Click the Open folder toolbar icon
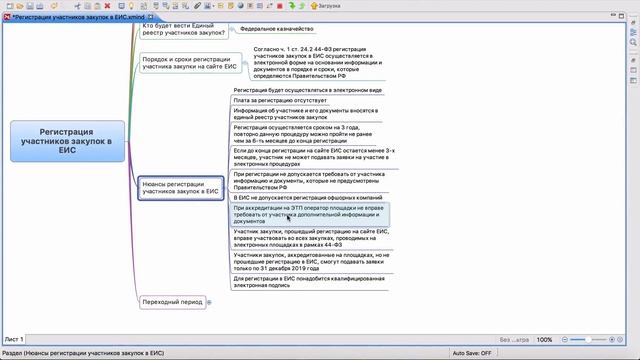 [x=20, y=6]
